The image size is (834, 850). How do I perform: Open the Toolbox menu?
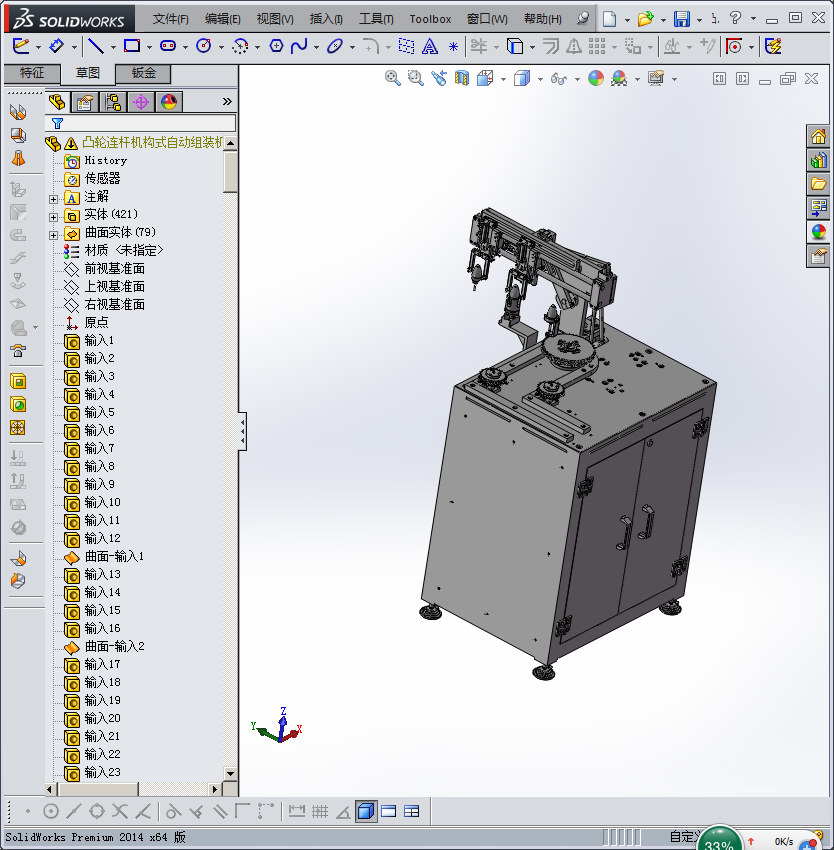click(x=430, y=19)
